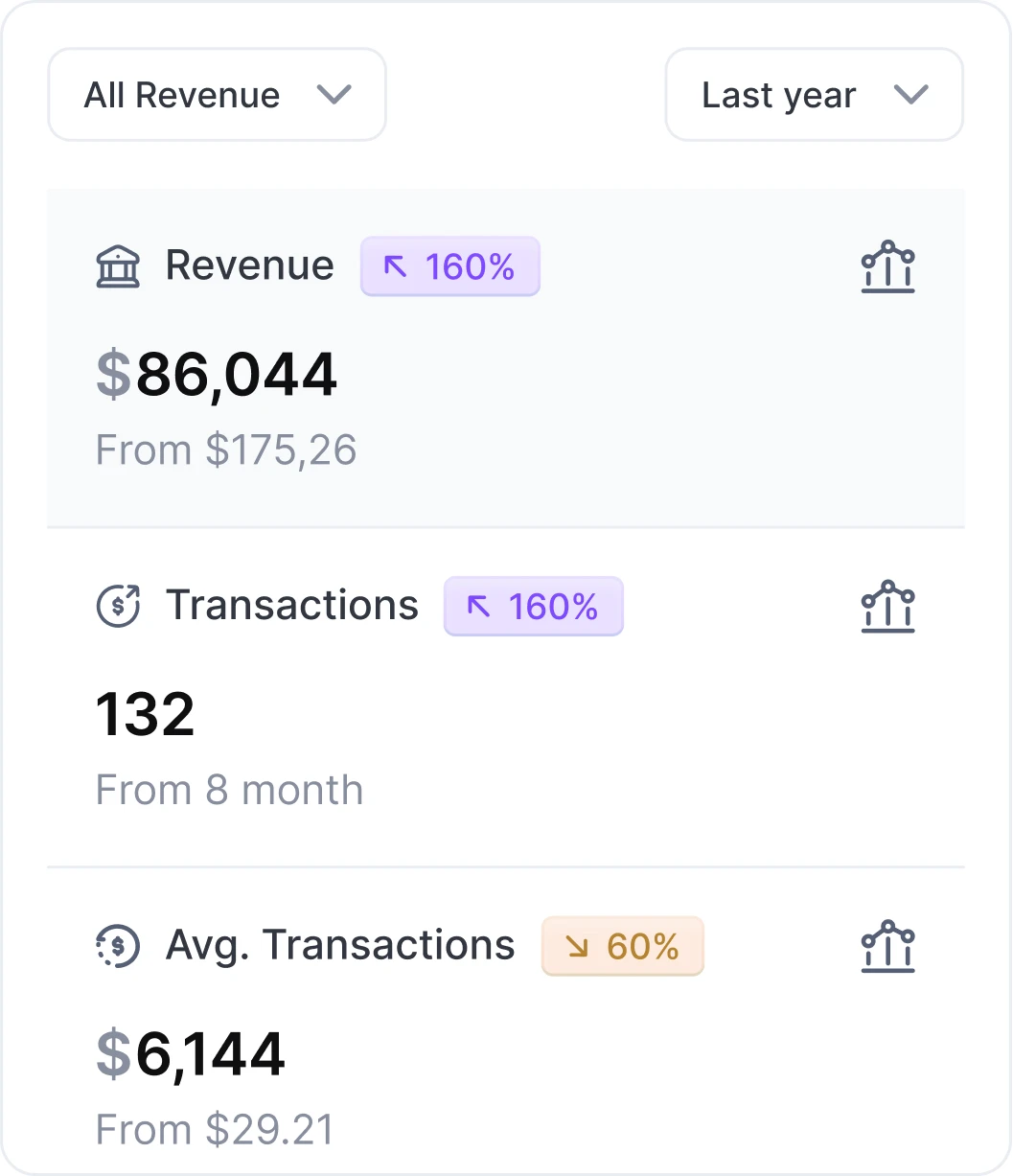This screenshot has height=1176, width=1013.
Task: Click the upward arrow inside the Revenue badge
Action: point(396,266)
